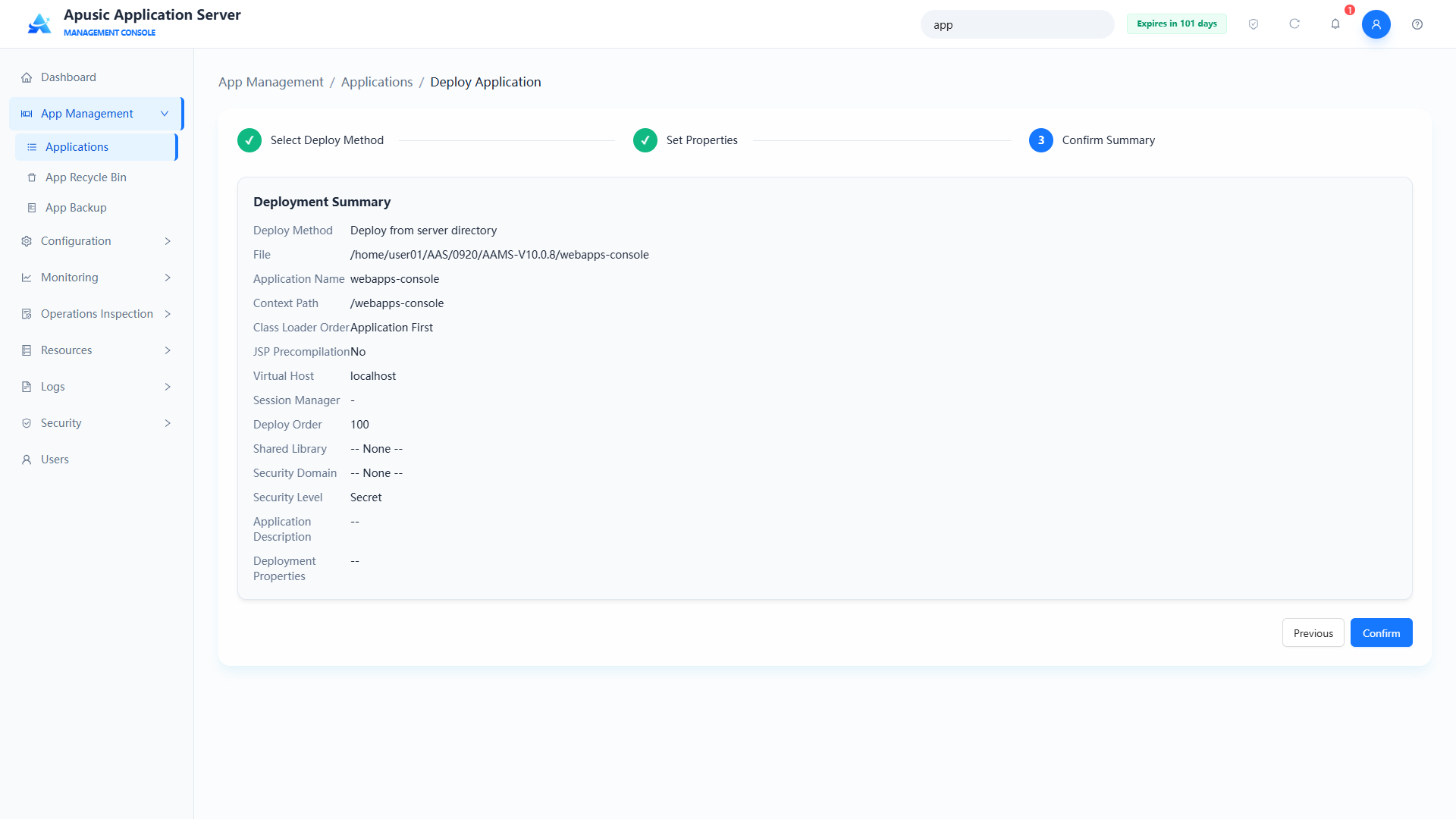1456x819 pixels.
Task: Click the Select Deploy Method step checkmark
Action: click(249, 140)
